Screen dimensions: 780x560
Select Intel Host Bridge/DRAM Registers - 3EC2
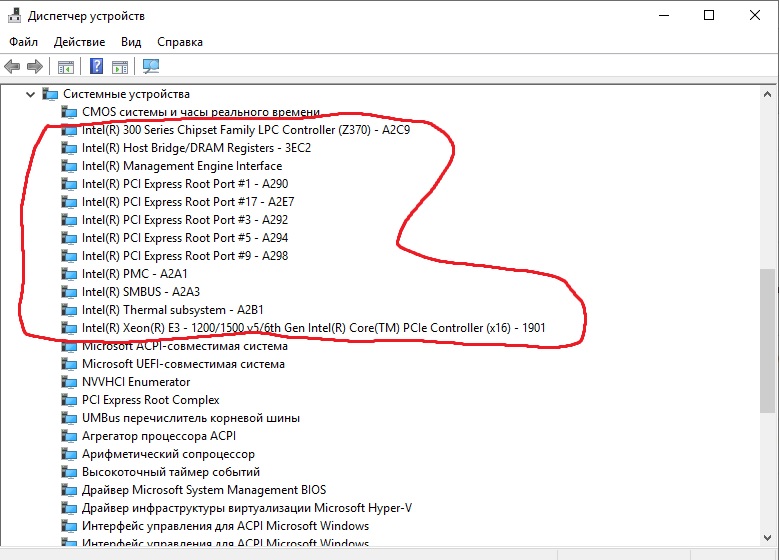pos(196,148)
